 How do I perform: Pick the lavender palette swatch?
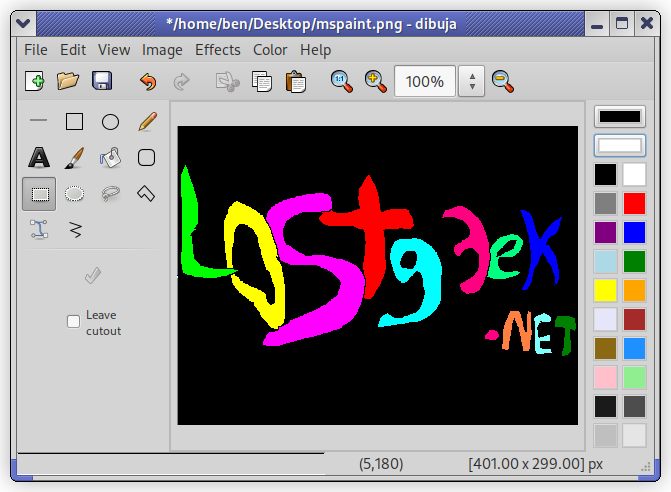coord(605,319)
